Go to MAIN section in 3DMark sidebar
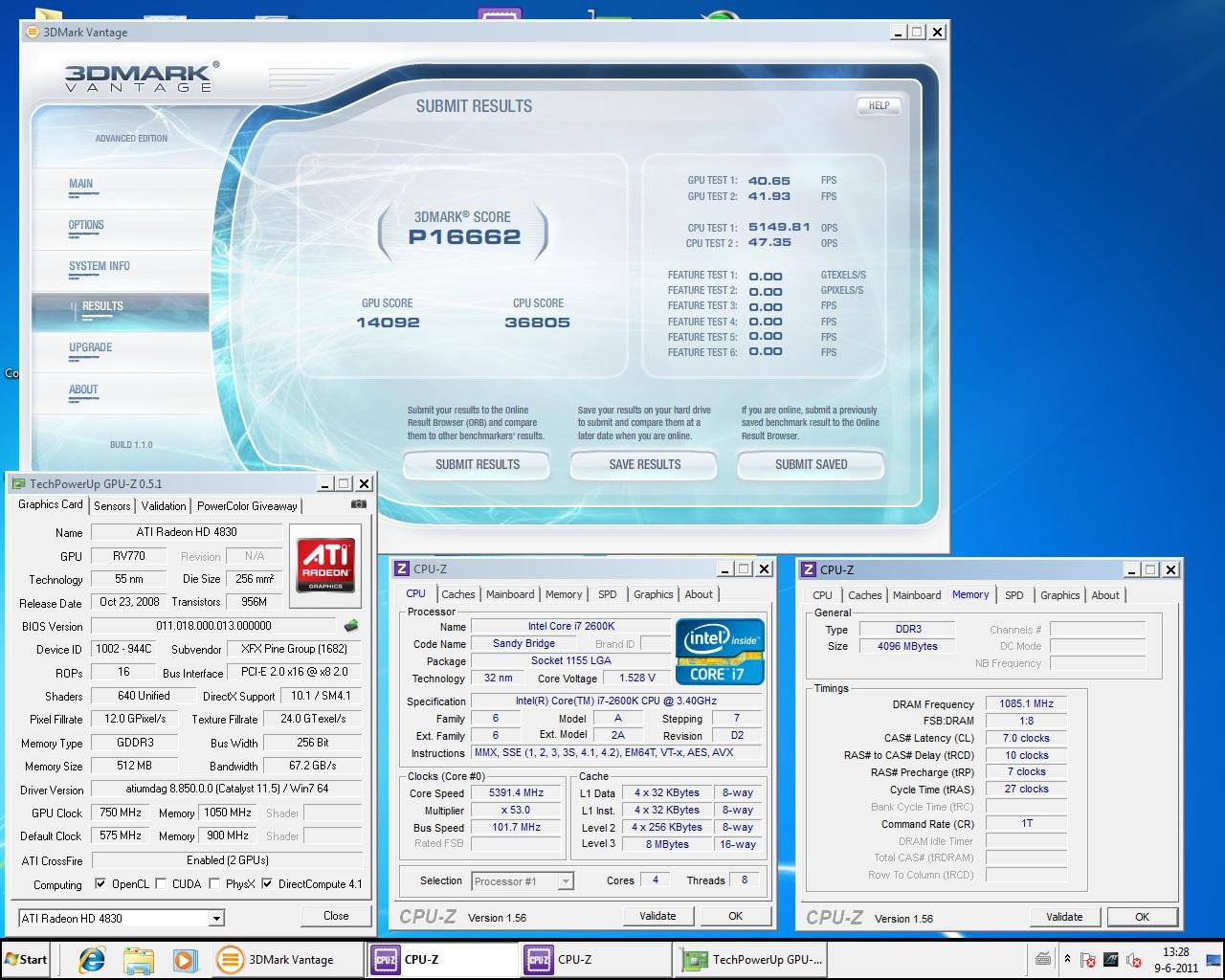Image resolution: width=1225 pixels, height=980 pixels. point(81,184)
